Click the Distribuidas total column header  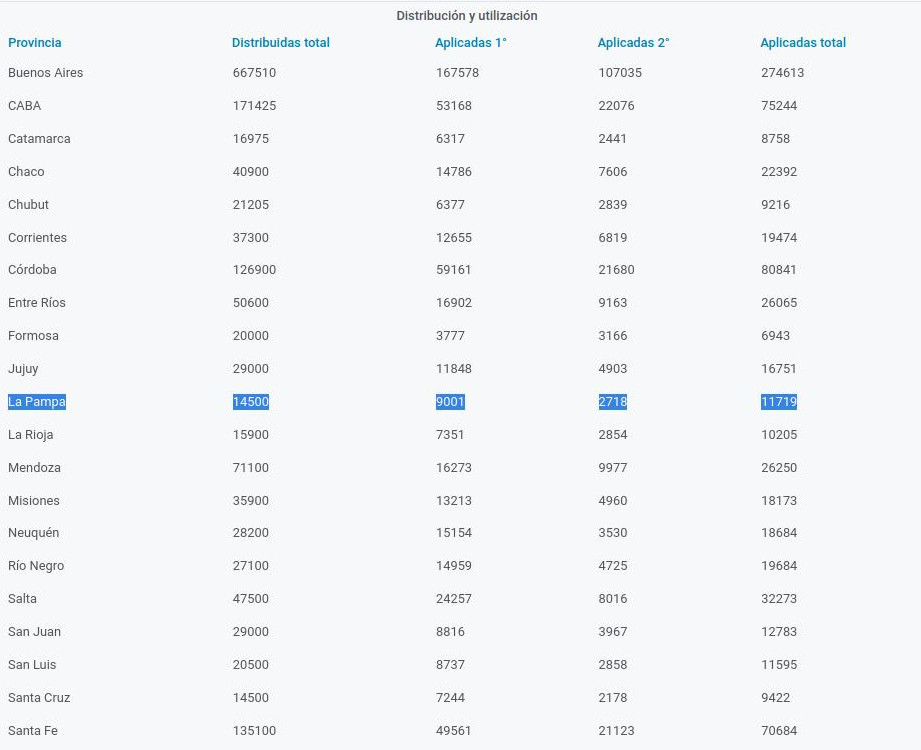[281, 43]
